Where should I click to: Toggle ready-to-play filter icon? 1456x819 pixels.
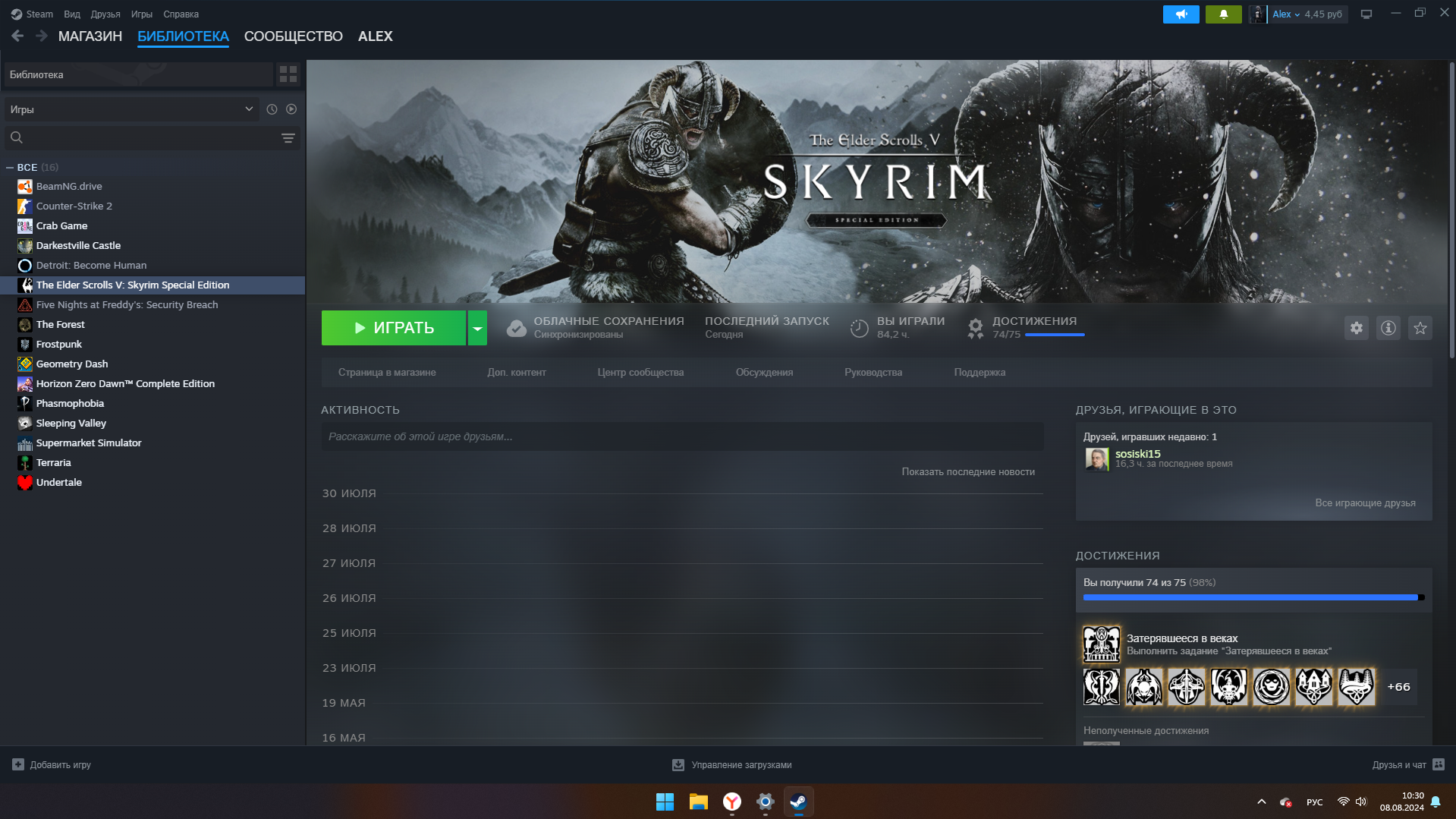(x=291, y=109)
